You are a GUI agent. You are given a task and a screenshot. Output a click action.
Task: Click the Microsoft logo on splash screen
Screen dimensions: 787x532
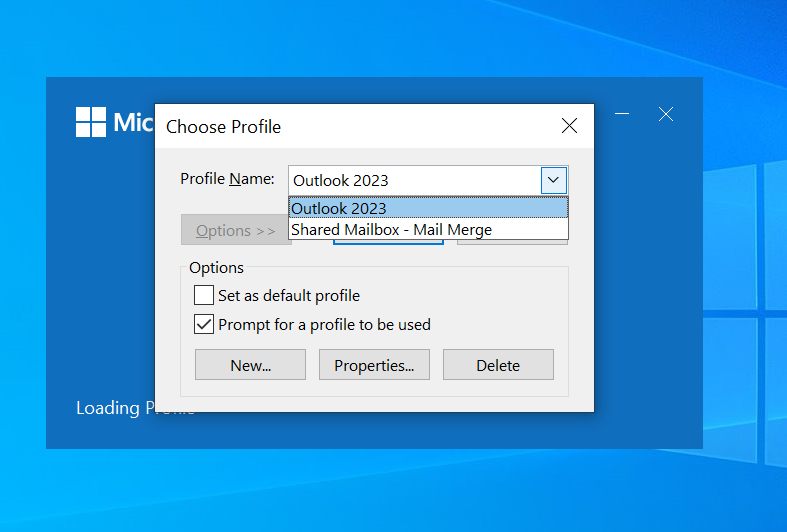(91, 122)
